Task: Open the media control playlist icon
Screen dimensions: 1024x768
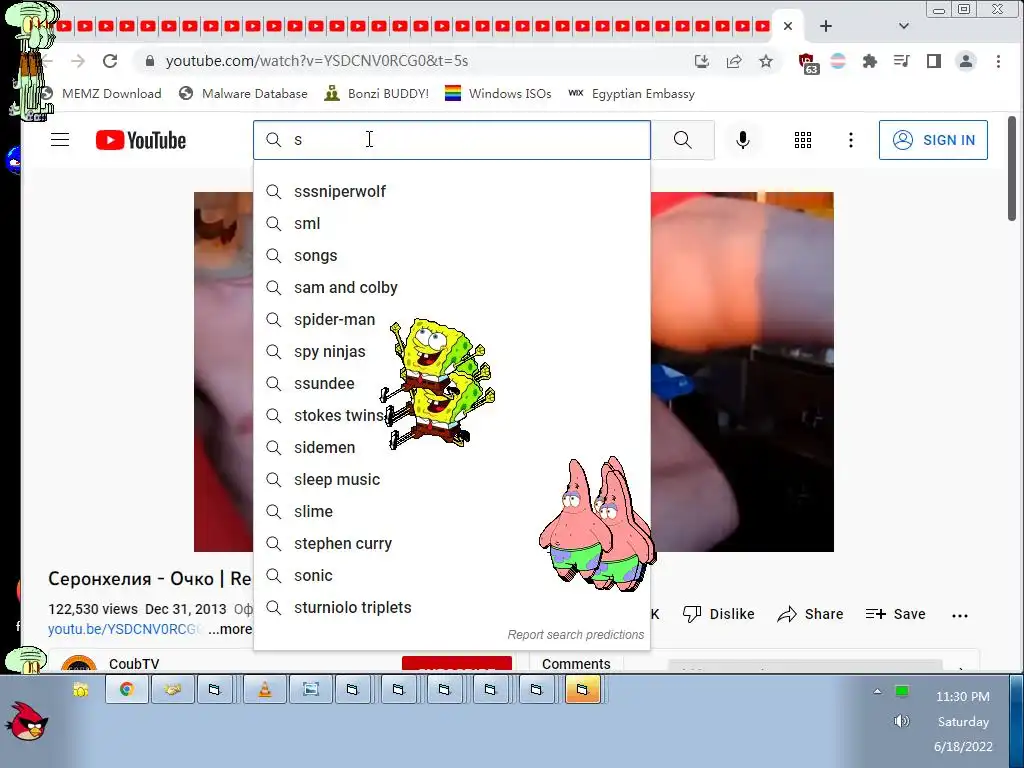Action: pos(901,61)
